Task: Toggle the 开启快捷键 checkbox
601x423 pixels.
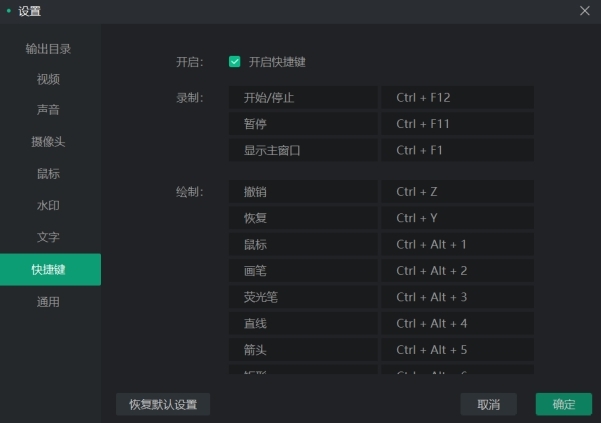Action: coord(235,62)
